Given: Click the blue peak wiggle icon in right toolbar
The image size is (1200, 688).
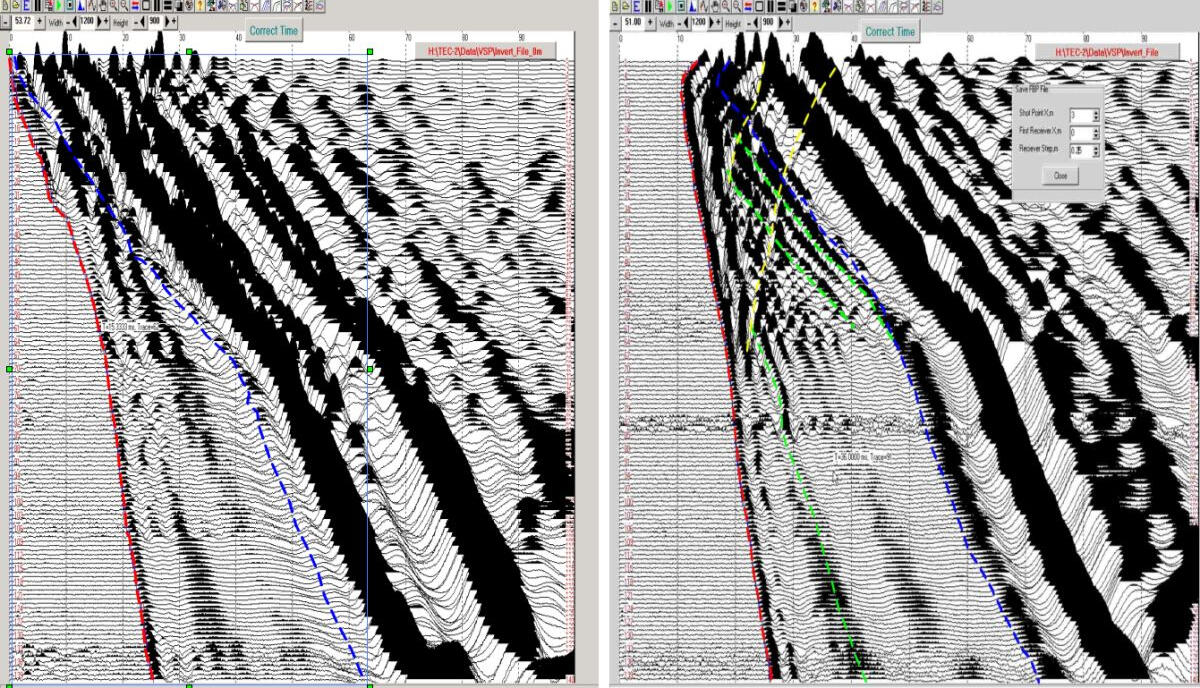Looking at the screenshot, I should [x=690, y=5].
